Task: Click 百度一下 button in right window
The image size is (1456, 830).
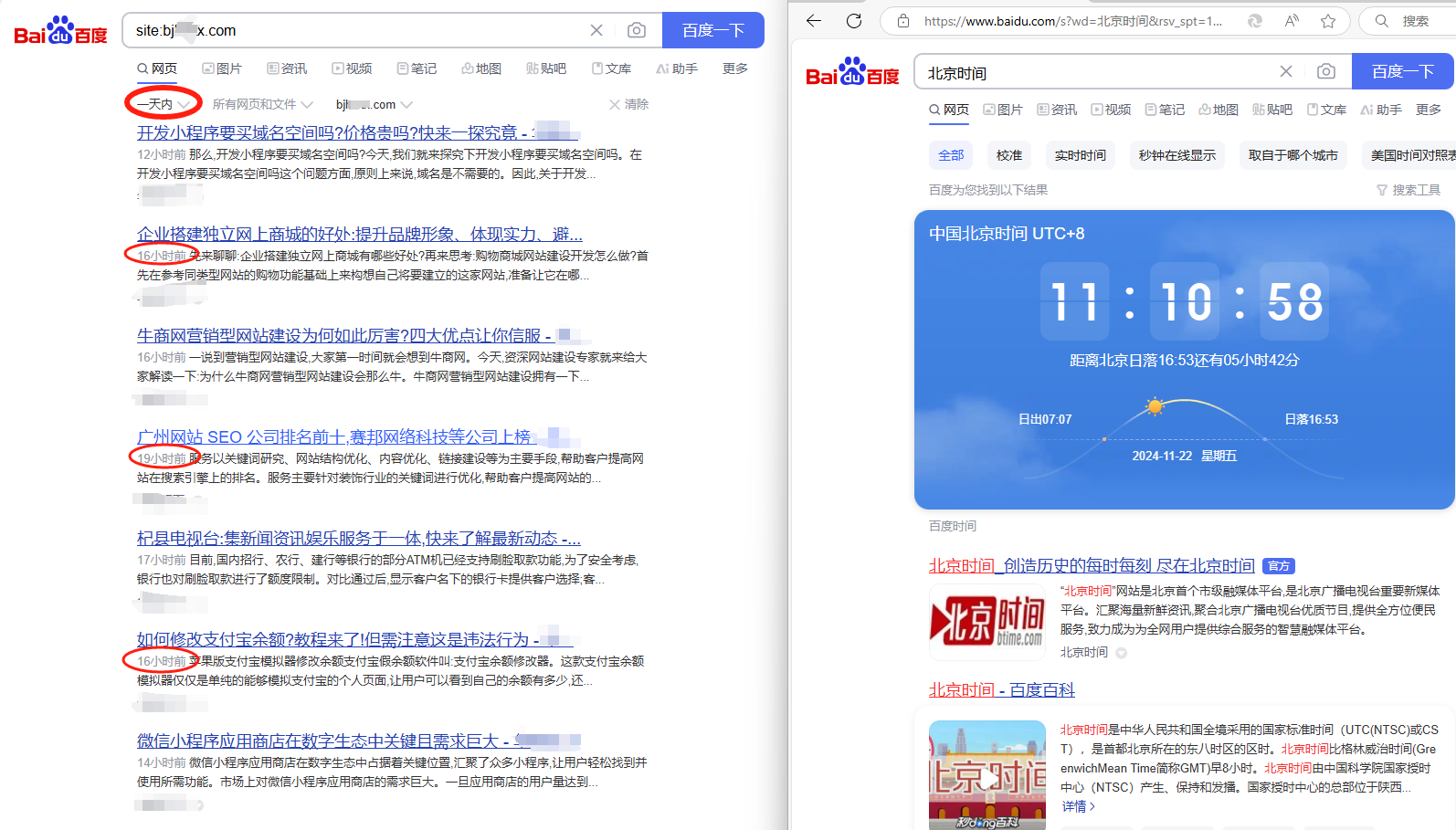Action: click(1403, 71)
